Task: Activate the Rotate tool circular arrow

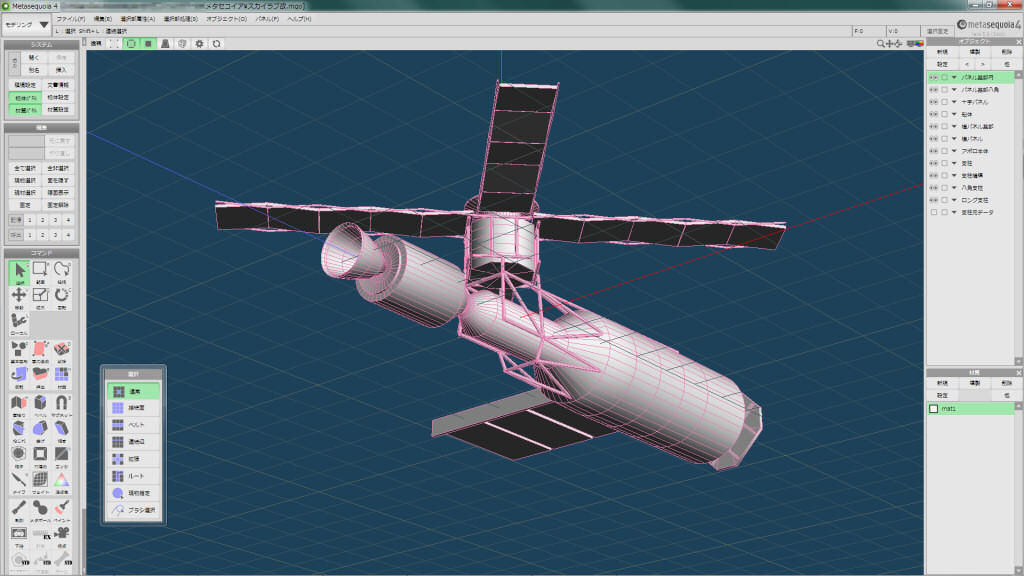Action: pos(61,296)
